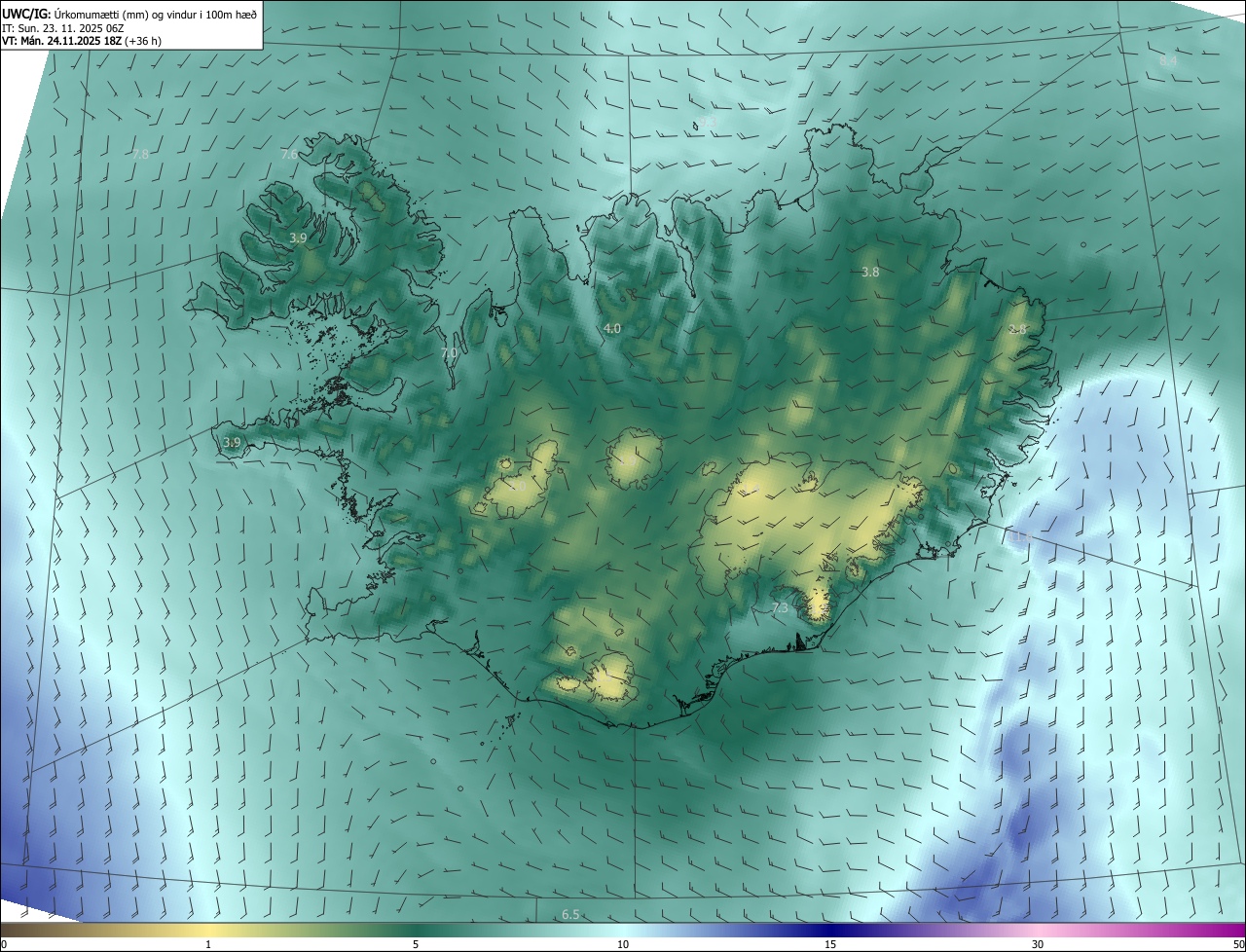Viewport: 1246px width, 952px height.
Task: Click the colorbar tick label 1
Action: pos(208,944)
